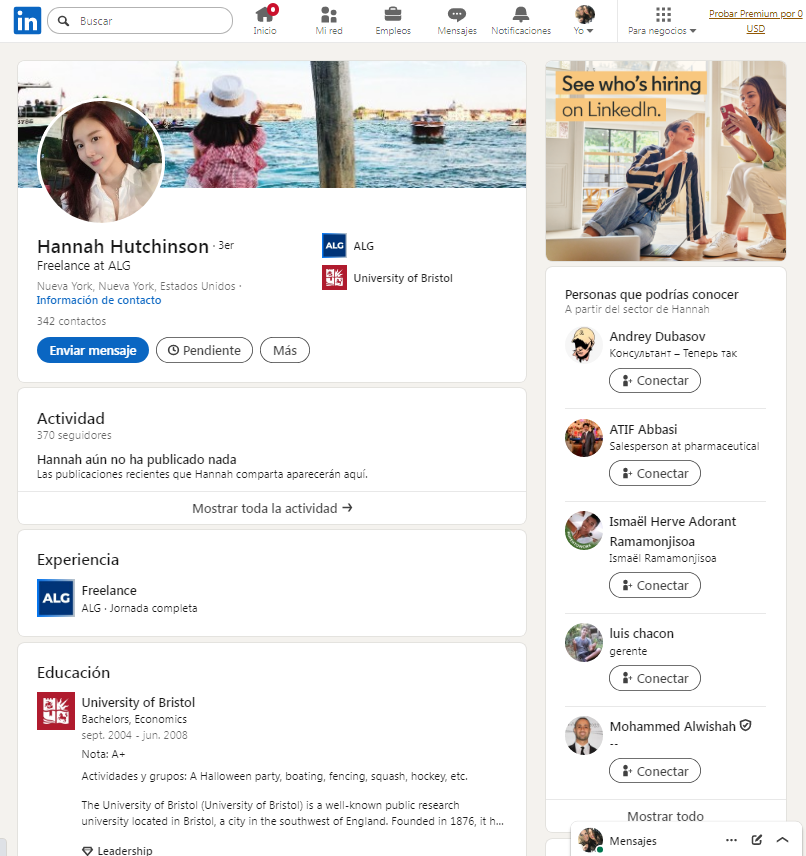Expand the Mensajes dock chevron
The image size is (806, 856).
click(783, 840)
